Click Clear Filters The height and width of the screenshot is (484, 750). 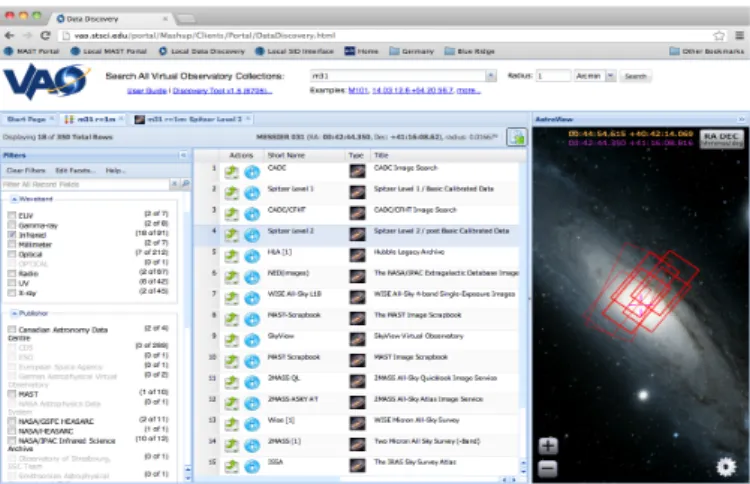click(26, 170)
